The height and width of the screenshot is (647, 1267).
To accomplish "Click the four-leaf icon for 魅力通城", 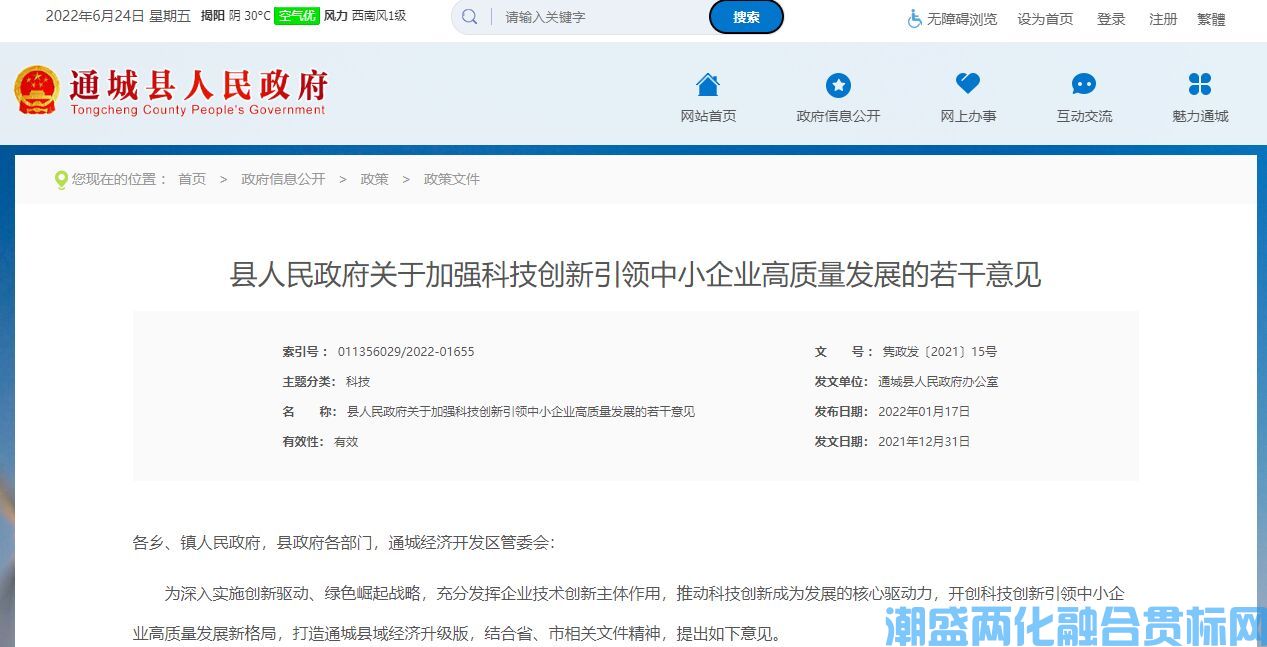I will tap(1200, 84).
